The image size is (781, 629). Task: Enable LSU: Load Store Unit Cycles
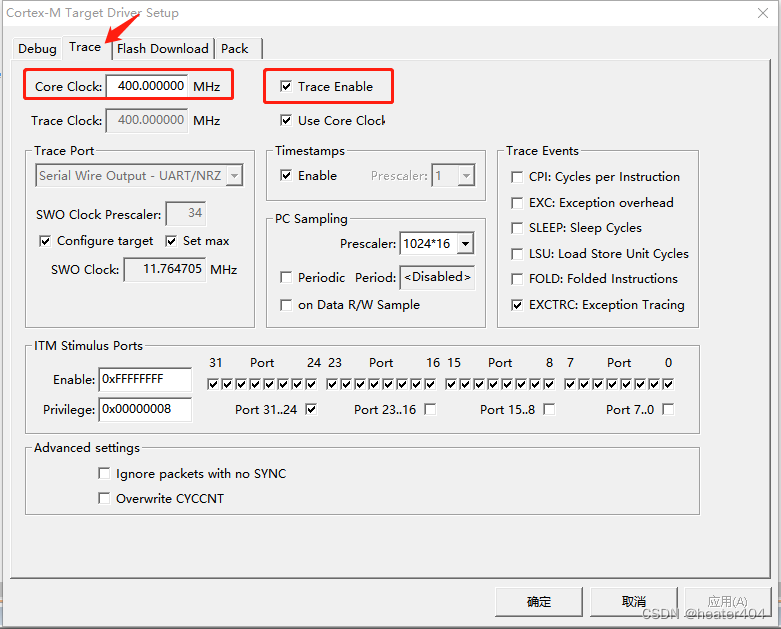[x=517, y=254]
